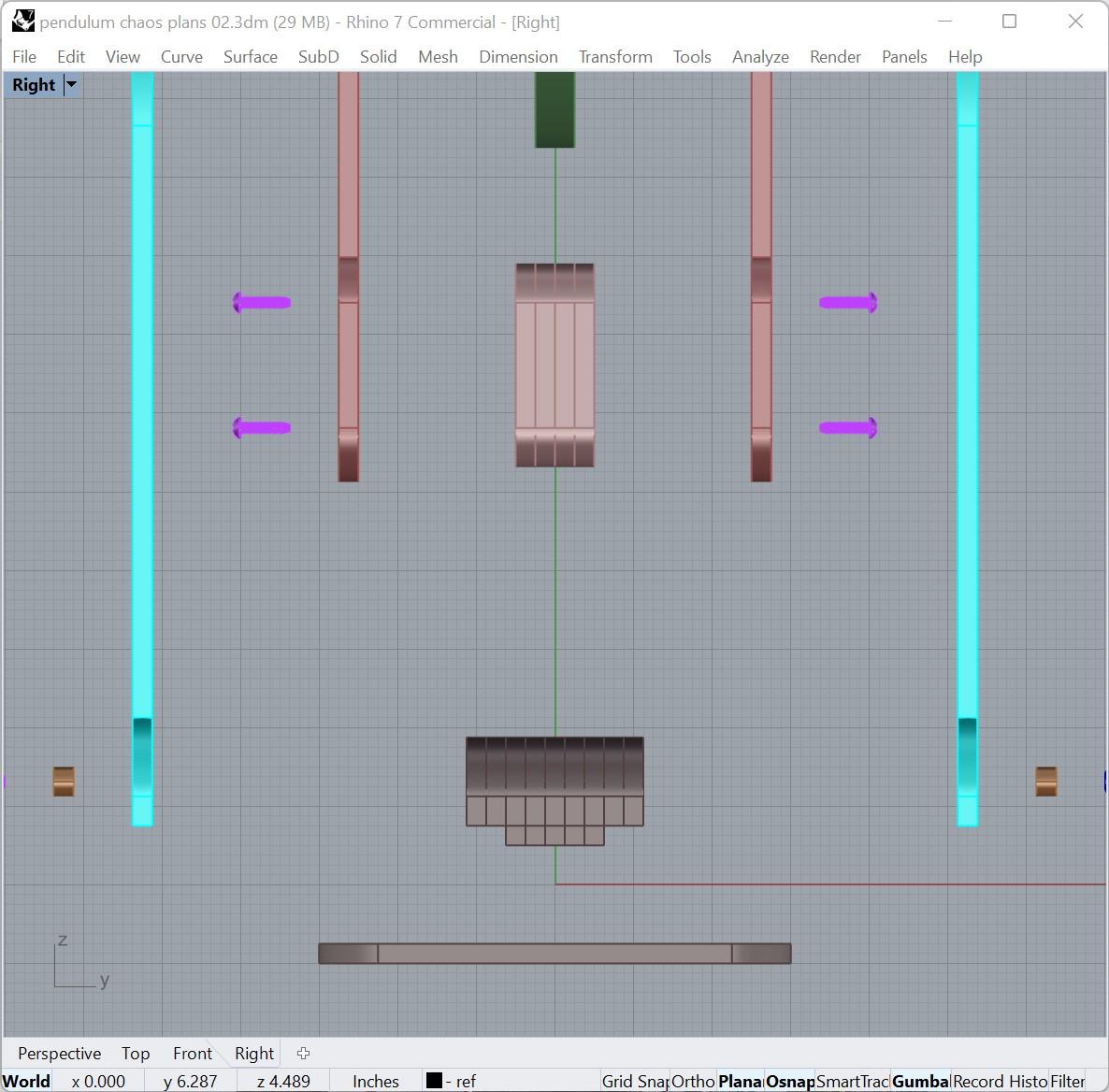Switch to the Perspective viewport tab
Image resolution: width=1109 pixels, height=1092 pixels.
[60, 1053]
